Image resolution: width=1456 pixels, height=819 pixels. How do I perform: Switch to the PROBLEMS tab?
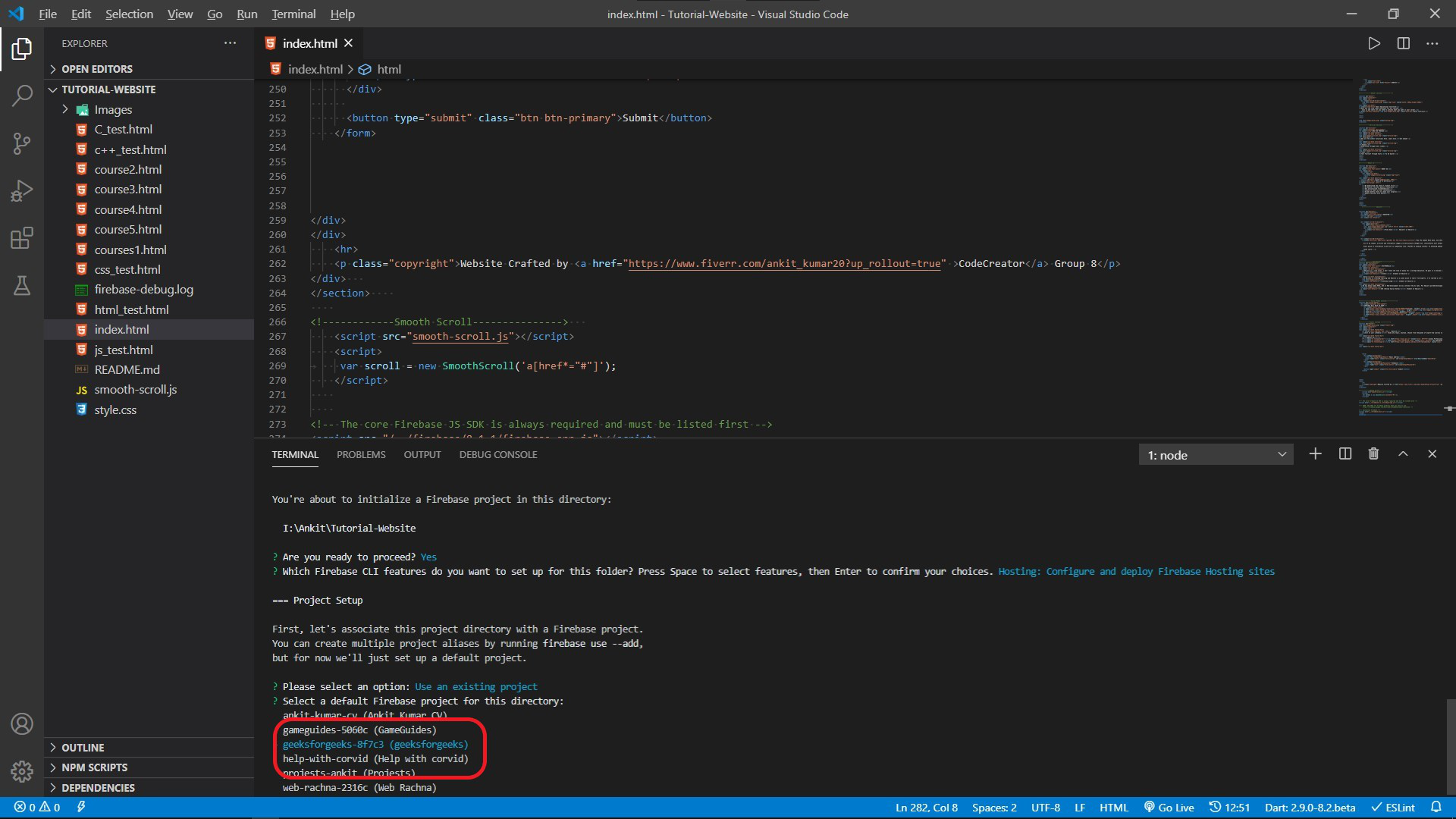point(361,455)
